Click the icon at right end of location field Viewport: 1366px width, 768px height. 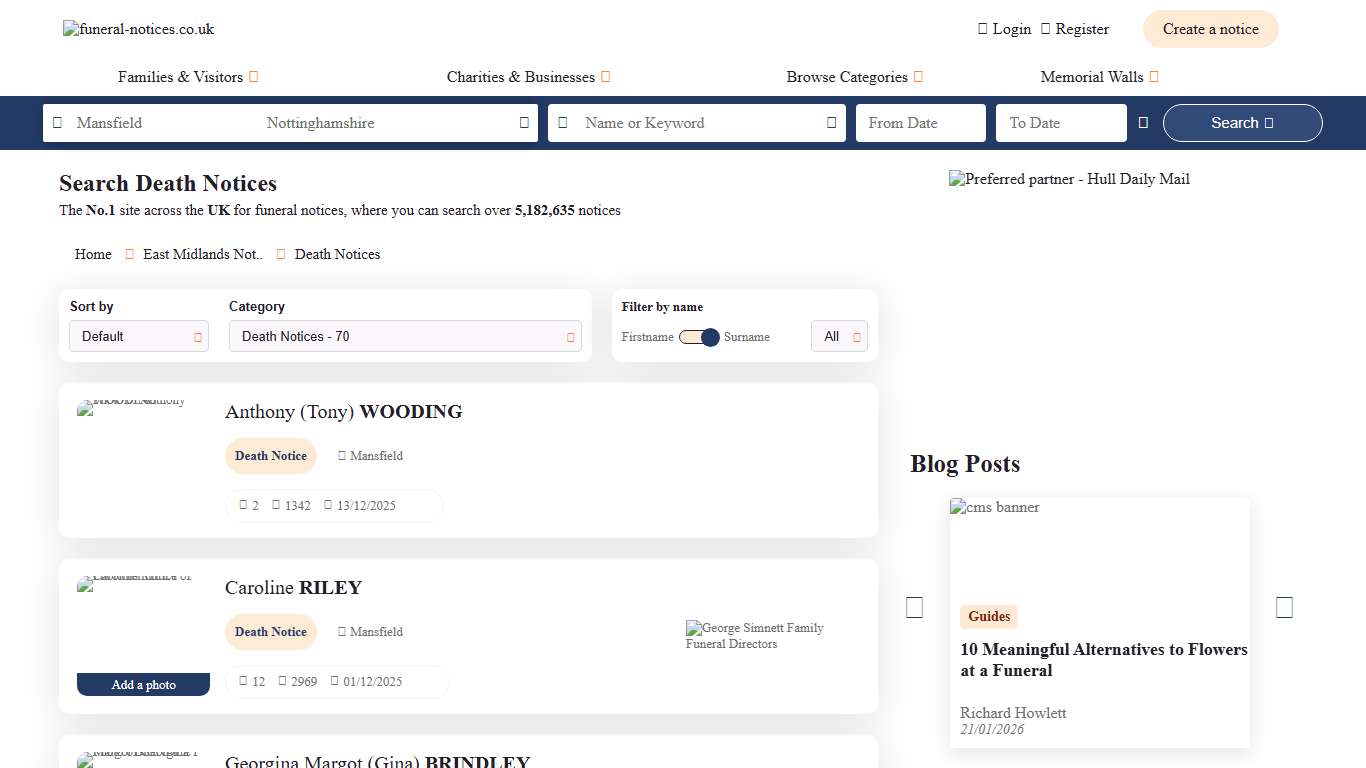click(524, 123)
